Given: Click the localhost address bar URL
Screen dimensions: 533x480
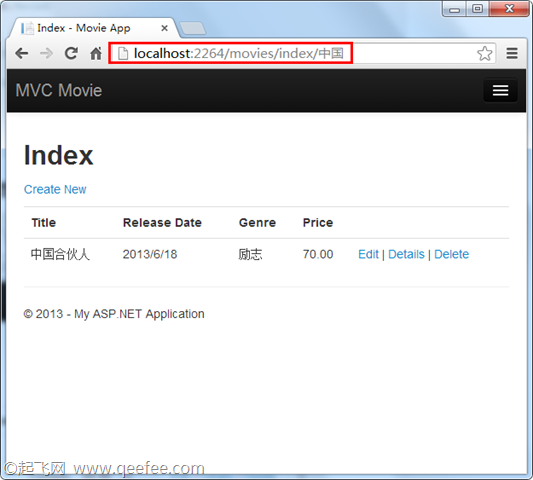Looking at the screenshot, I should click(x=239, y=53).
